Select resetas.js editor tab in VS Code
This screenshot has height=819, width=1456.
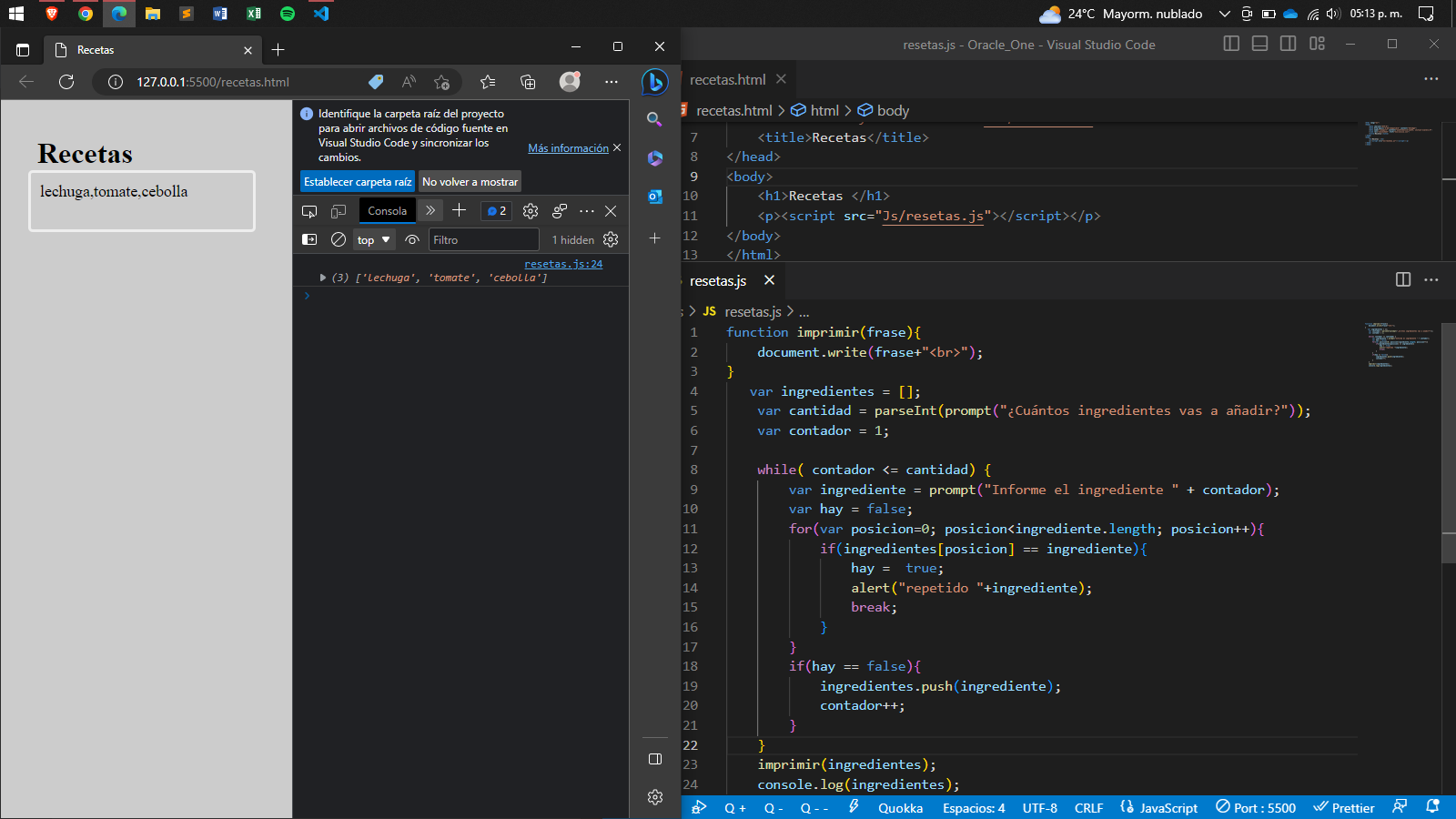(718, 281)
